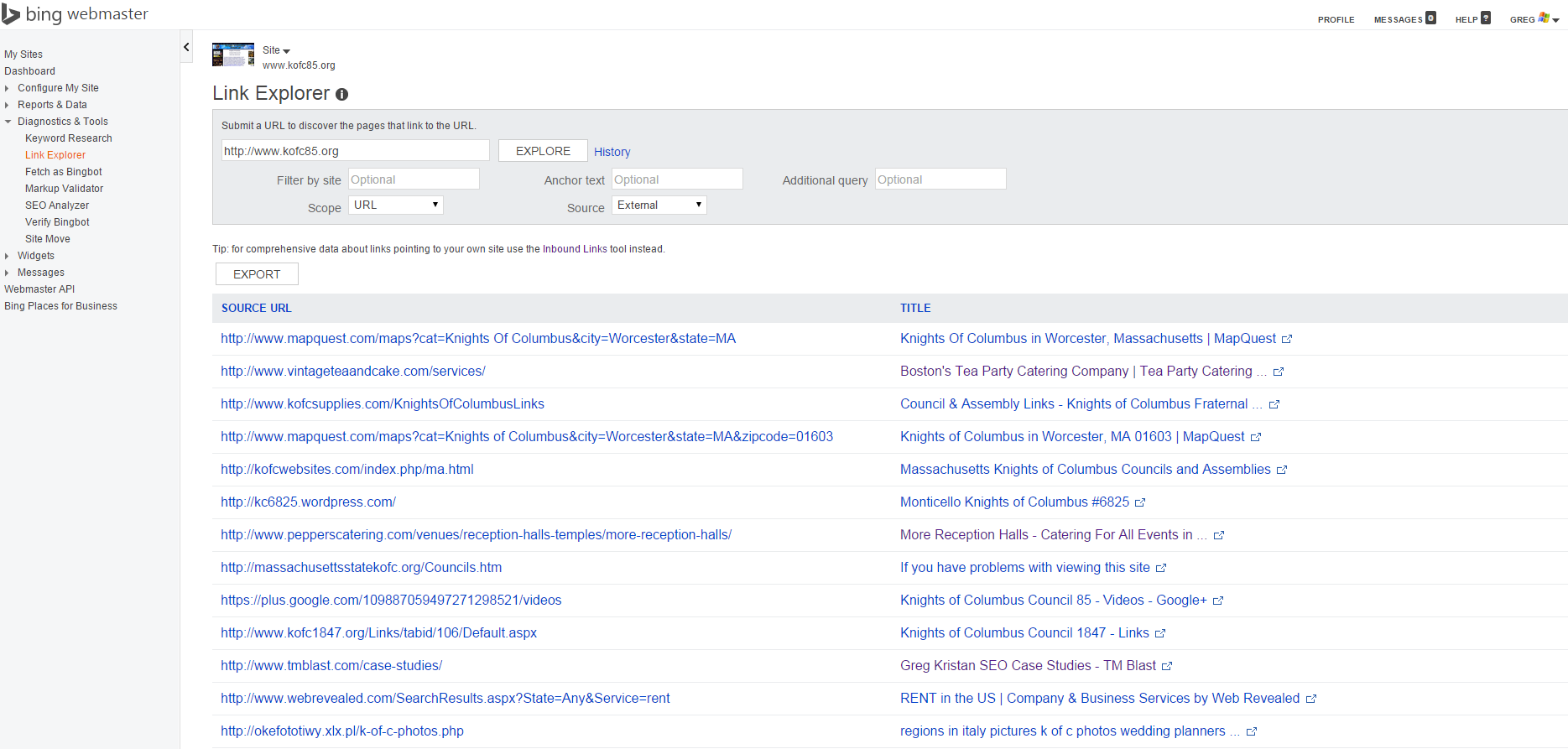Viewport: 1568px width, 749px height.
Task: Click the kofc85.org site thumbnail
Action: point(233,55)
